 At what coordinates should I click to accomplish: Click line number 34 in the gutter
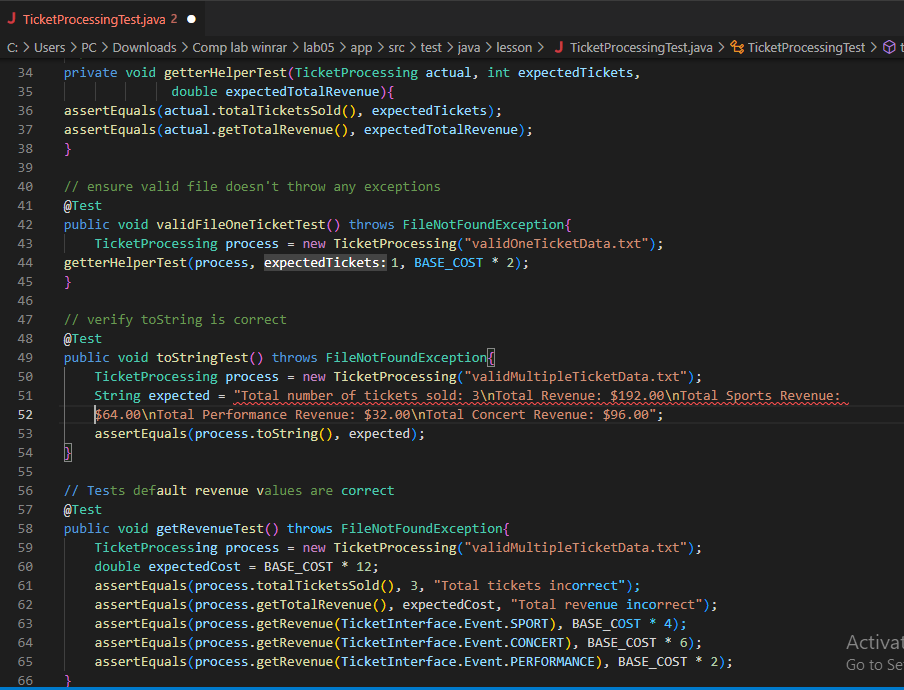coord(25,73)
